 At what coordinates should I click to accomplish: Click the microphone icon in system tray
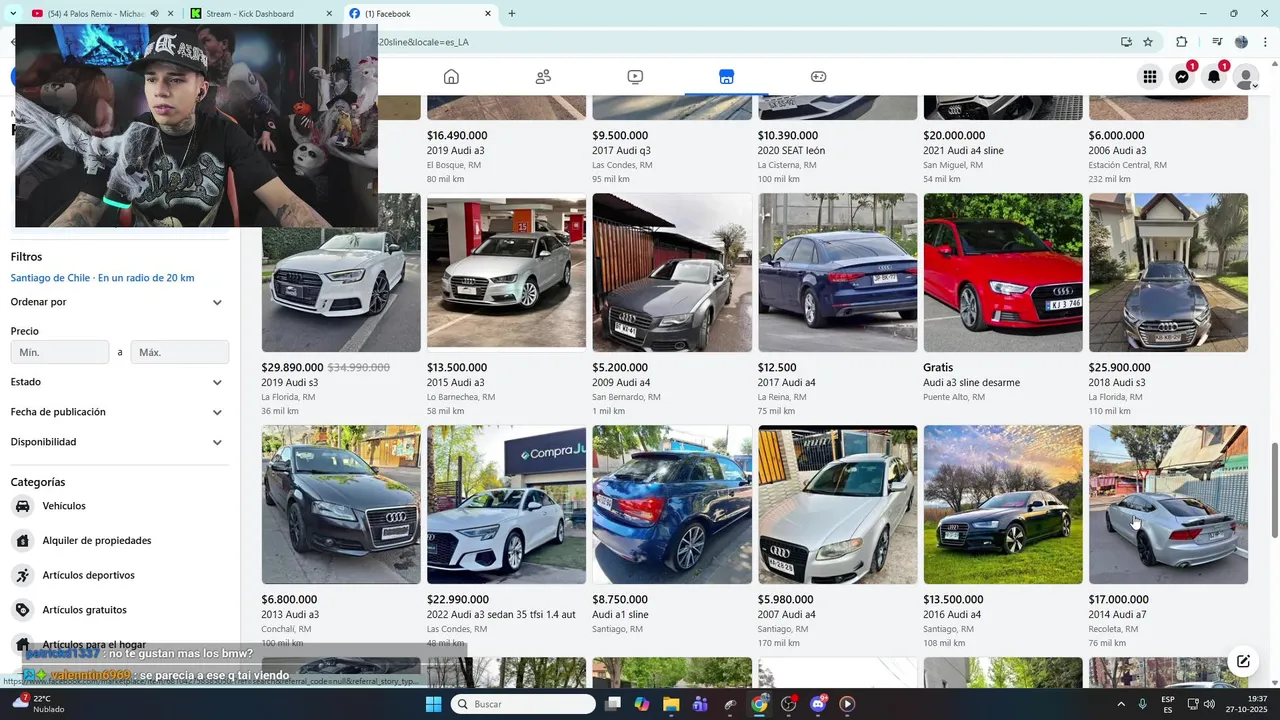coord(1142,704)
